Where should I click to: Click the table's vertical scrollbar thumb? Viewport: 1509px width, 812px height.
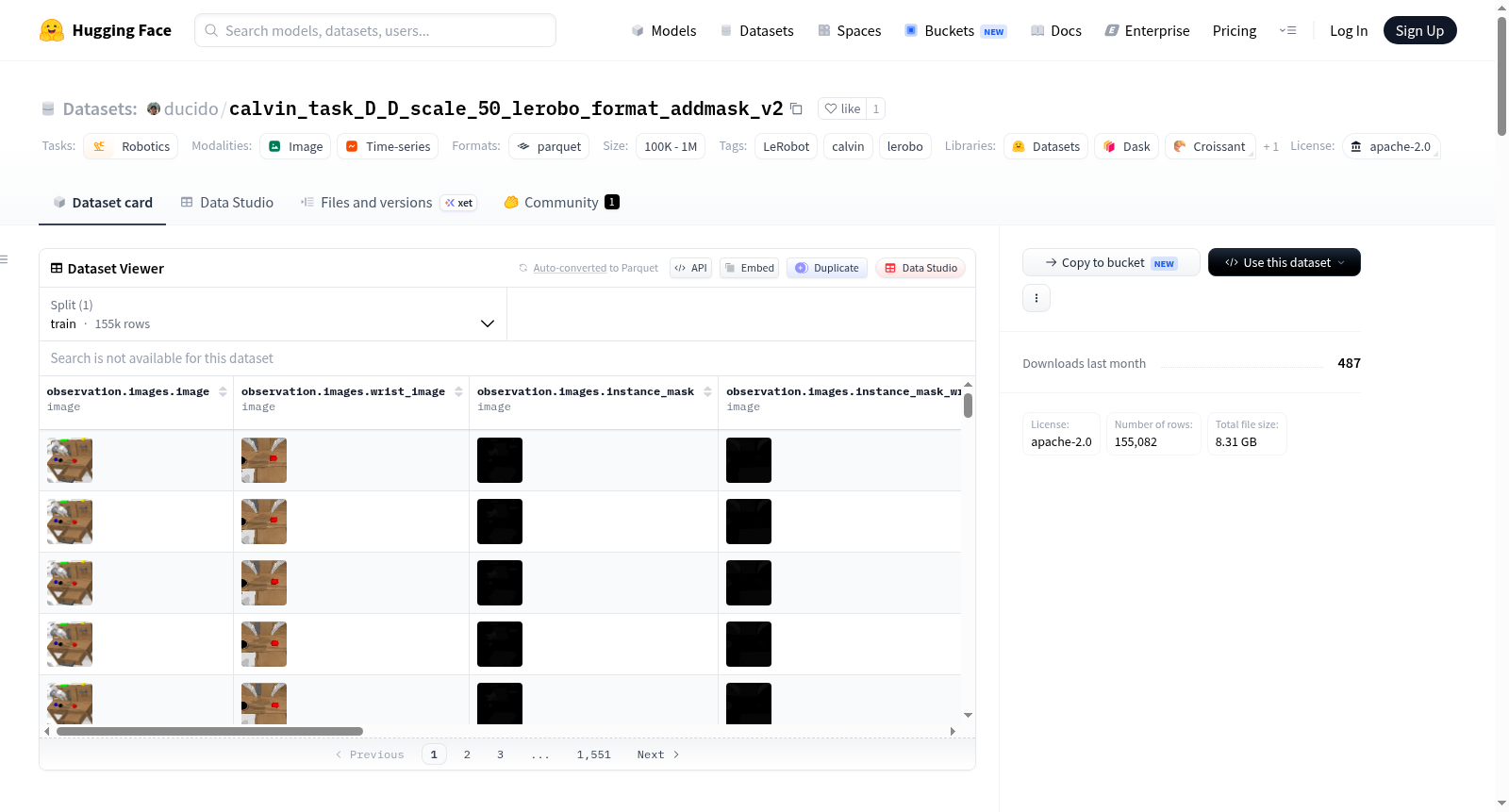coord(968,406)
